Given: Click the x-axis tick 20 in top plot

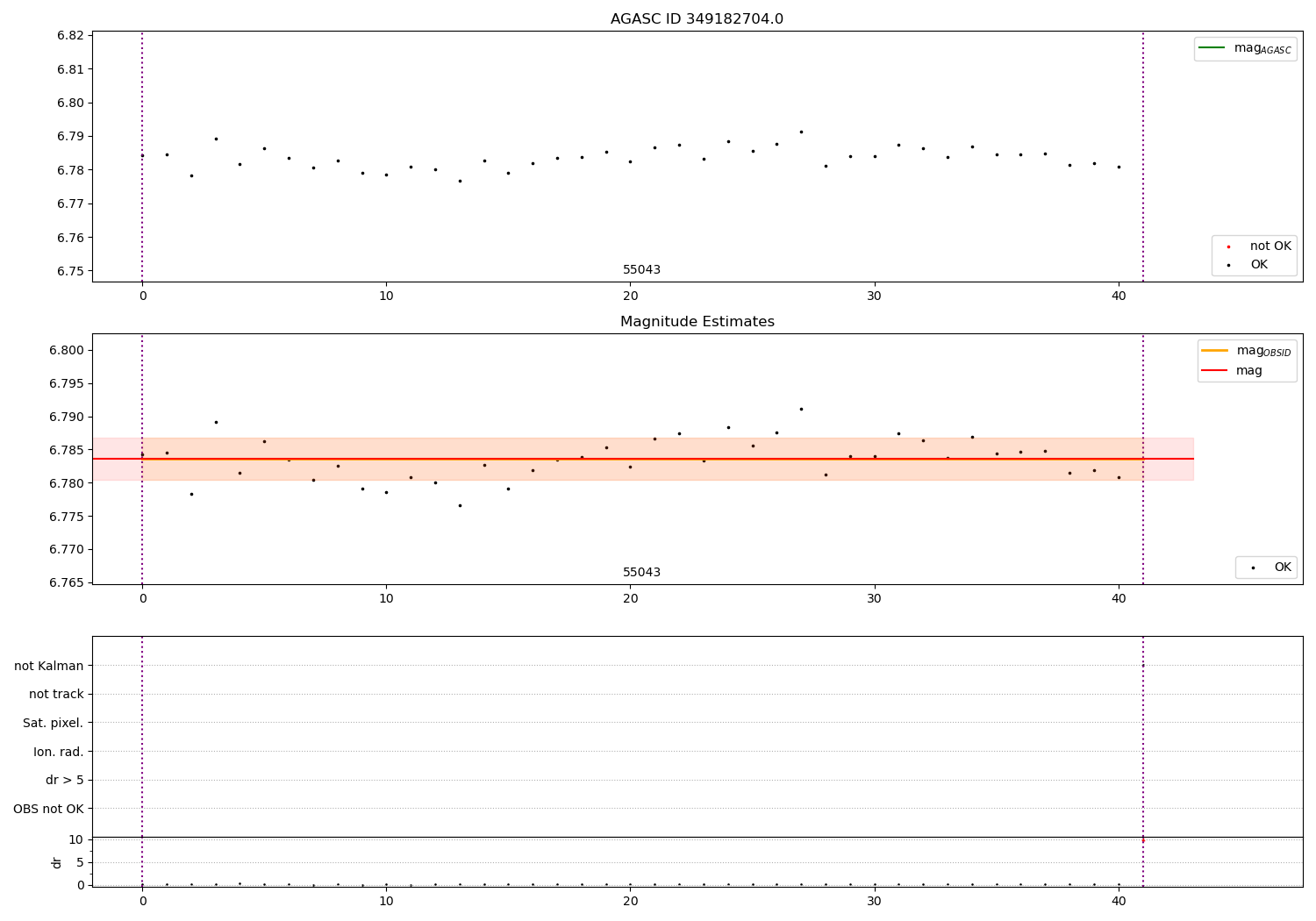Looking at the screenshot, I should point(630,296).
